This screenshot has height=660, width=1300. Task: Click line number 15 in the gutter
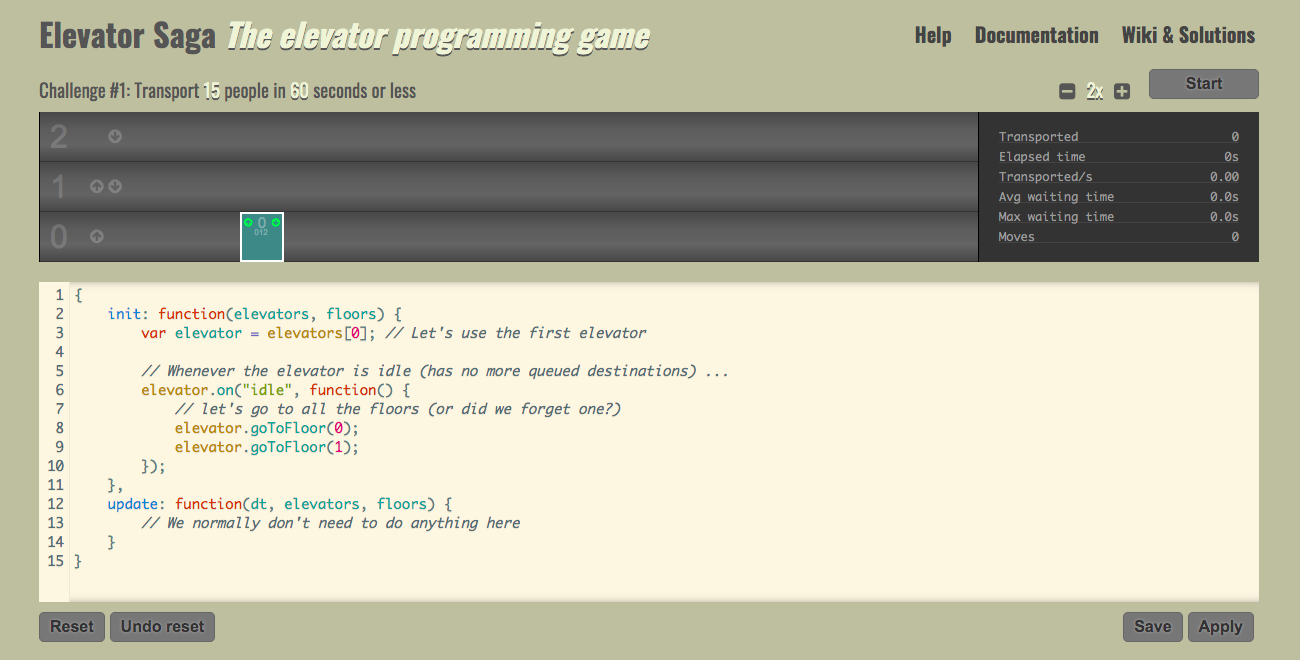pos(56,561)
